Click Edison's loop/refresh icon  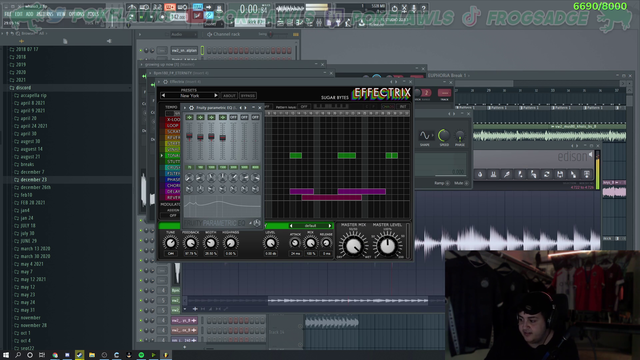click(547, 174)
